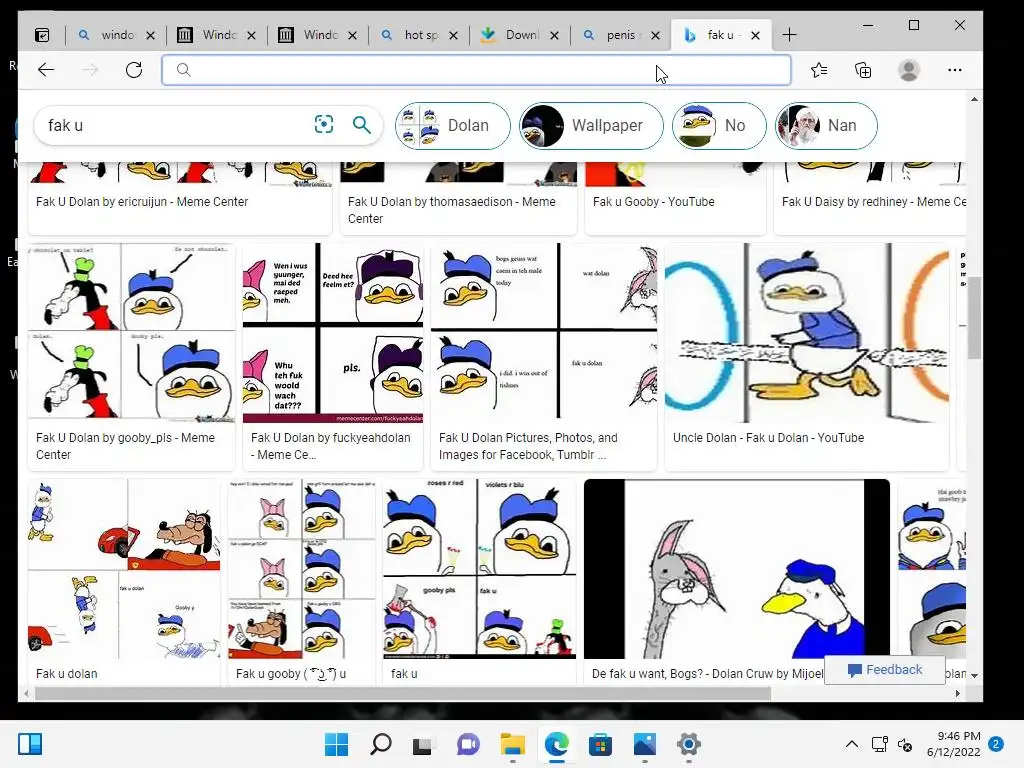The image size is (1024, 768).
Task: Open the user profile avatar icon
Action: (908, 70)
